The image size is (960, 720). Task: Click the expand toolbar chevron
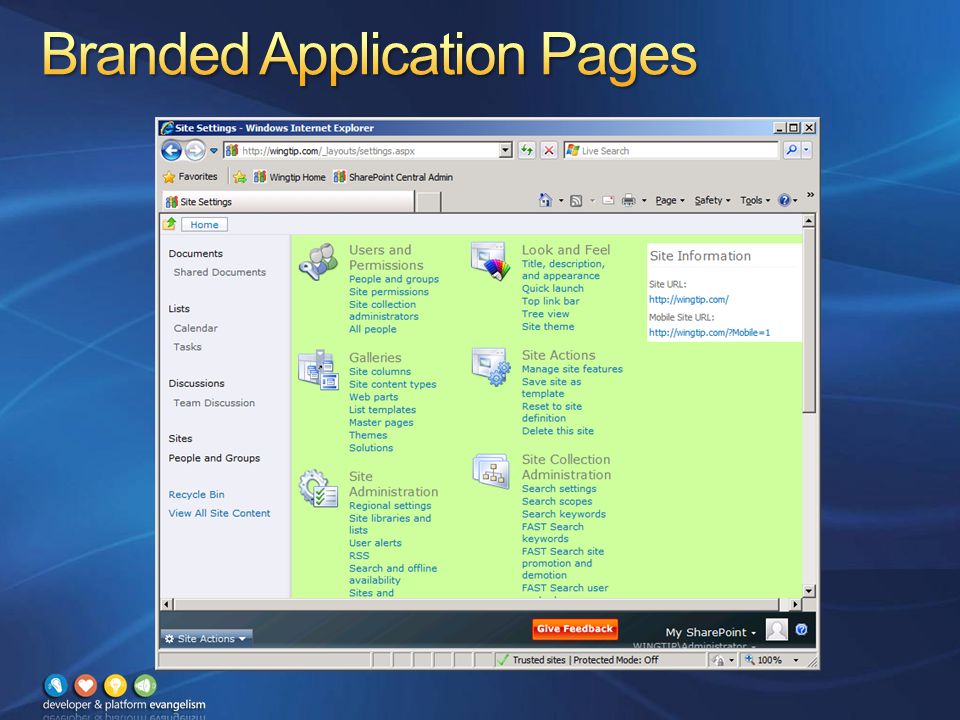point(810,195)
